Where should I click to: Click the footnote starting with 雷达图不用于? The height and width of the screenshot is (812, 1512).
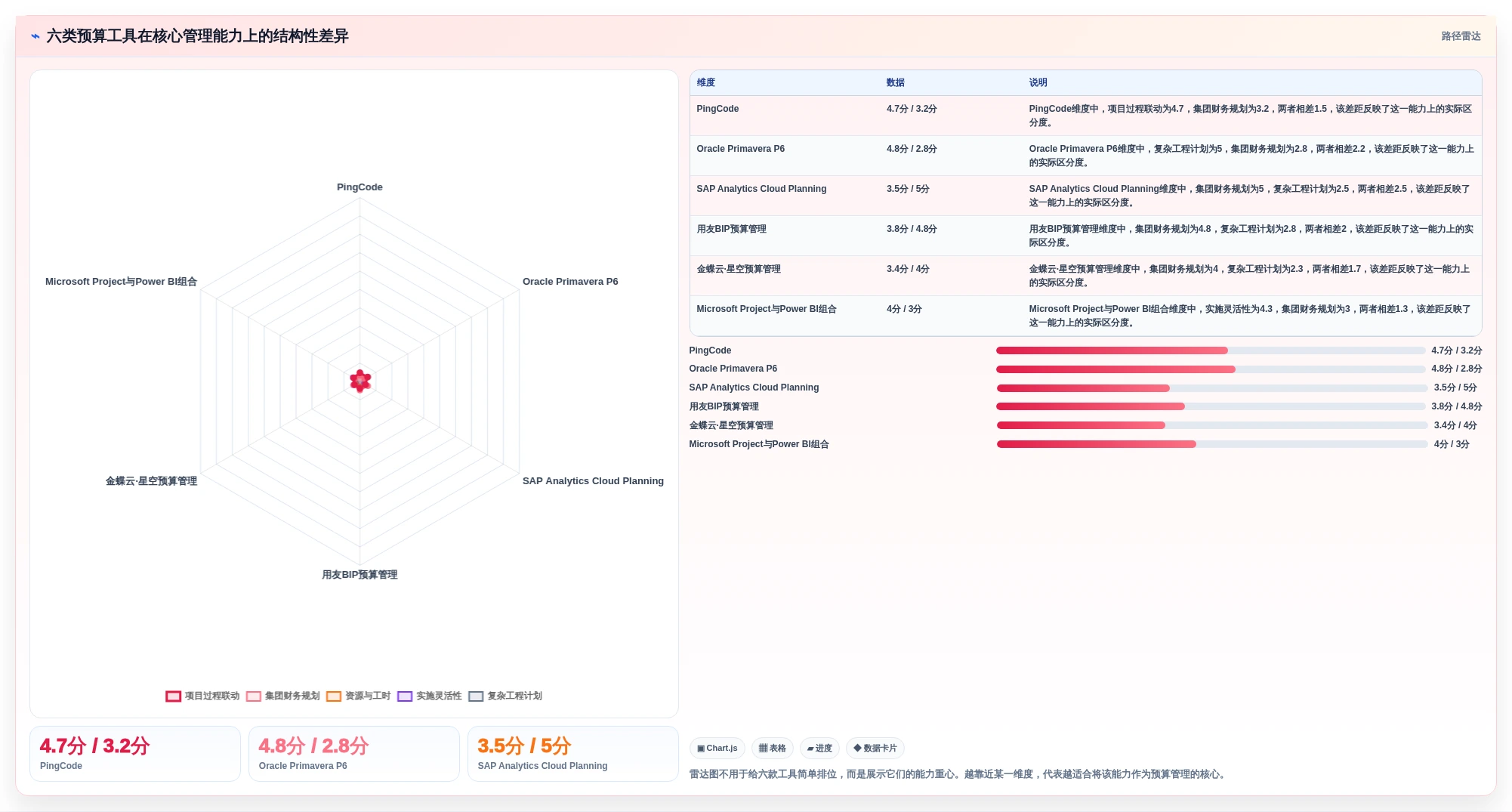point(958,774)
